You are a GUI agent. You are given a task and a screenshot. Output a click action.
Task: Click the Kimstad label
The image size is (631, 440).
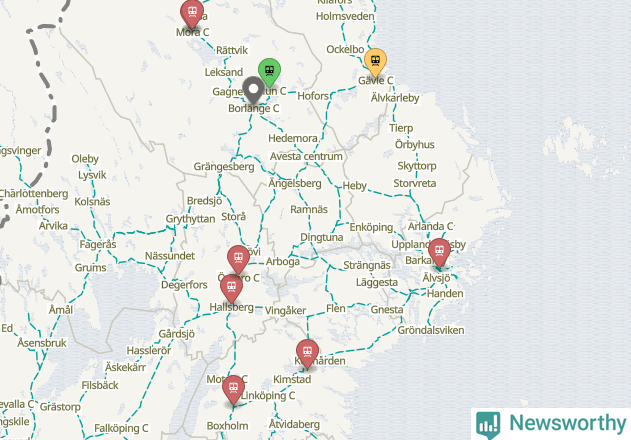click(x=292, y=380)
